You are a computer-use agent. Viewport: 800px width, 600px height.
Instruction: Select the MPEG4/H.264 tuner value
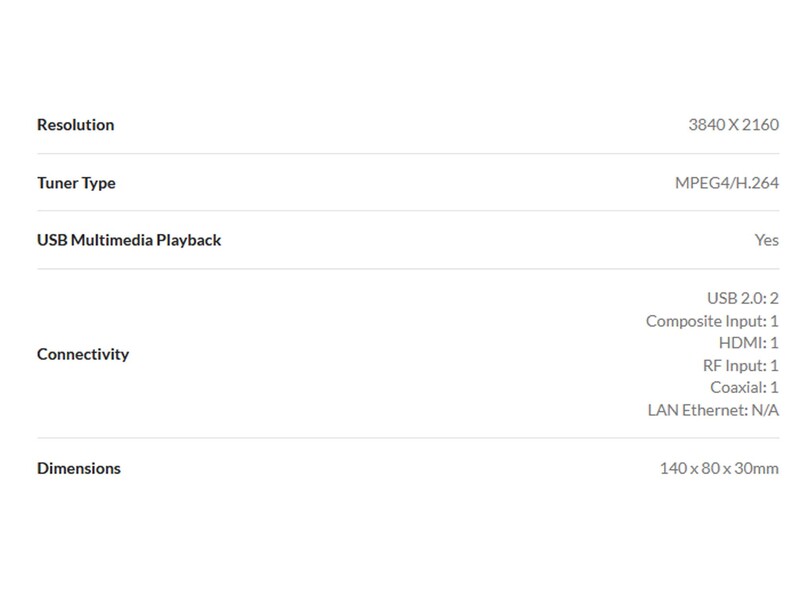[x=727, y=183]
